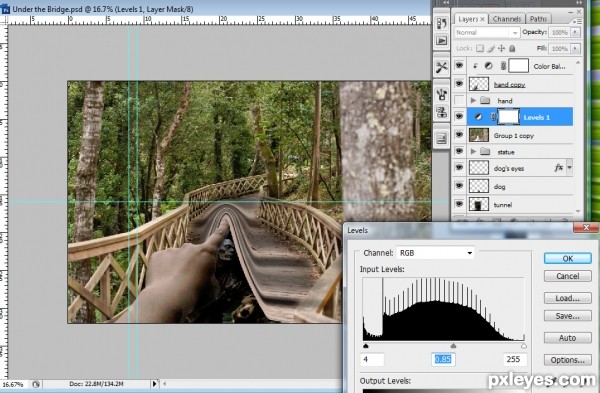Click the hand group folder icon

coord(485,101)
